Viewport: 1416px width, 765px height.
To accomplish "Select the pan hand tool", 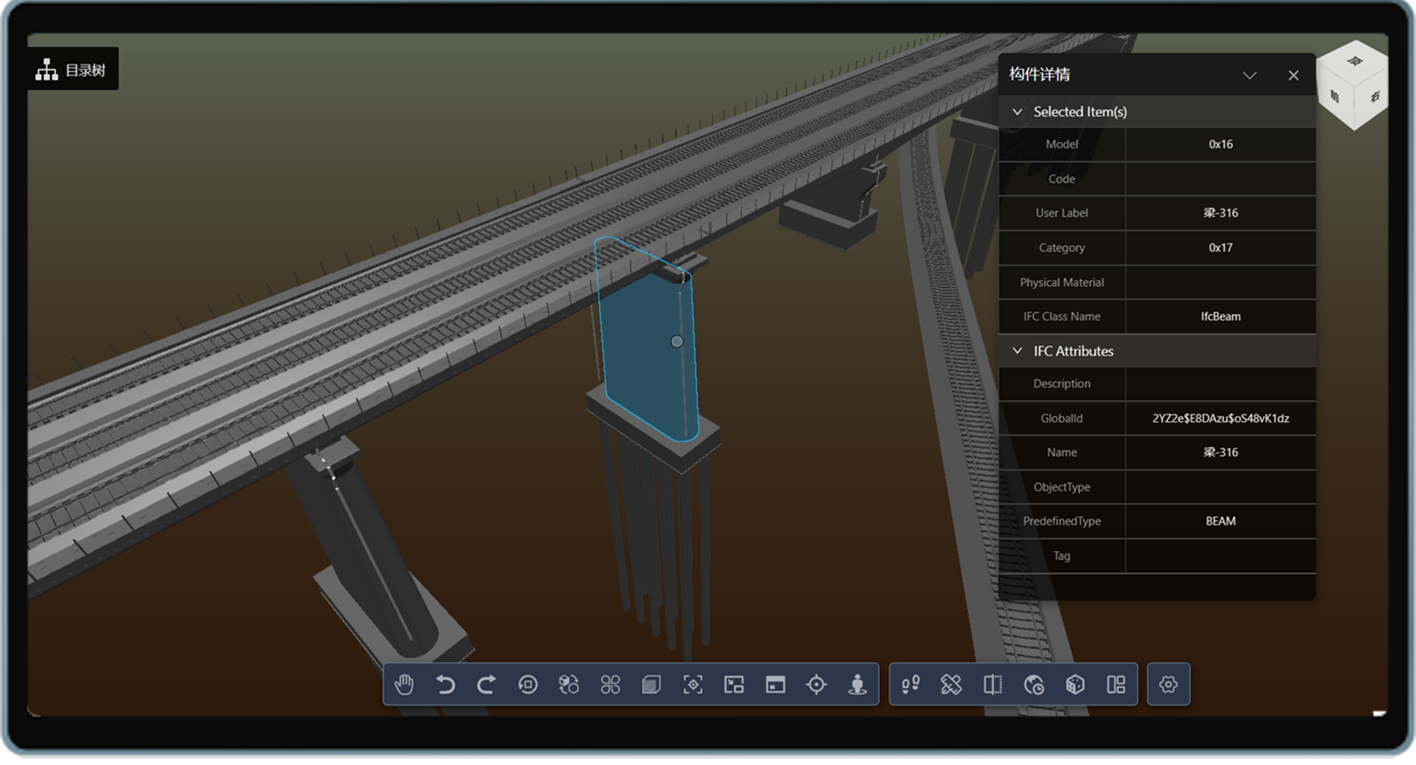I will coord(404,685).
